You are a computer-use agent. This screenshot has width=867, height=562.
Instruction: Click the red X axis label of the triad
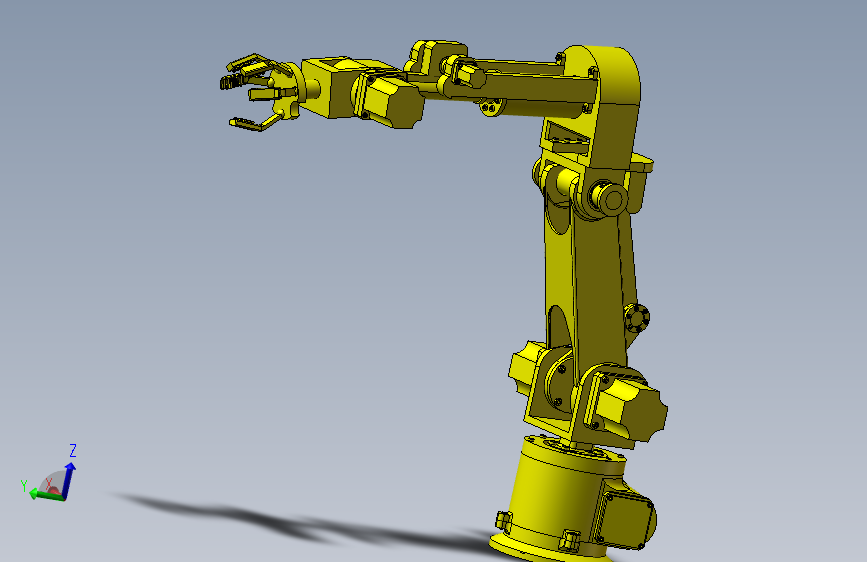[50, 485]
